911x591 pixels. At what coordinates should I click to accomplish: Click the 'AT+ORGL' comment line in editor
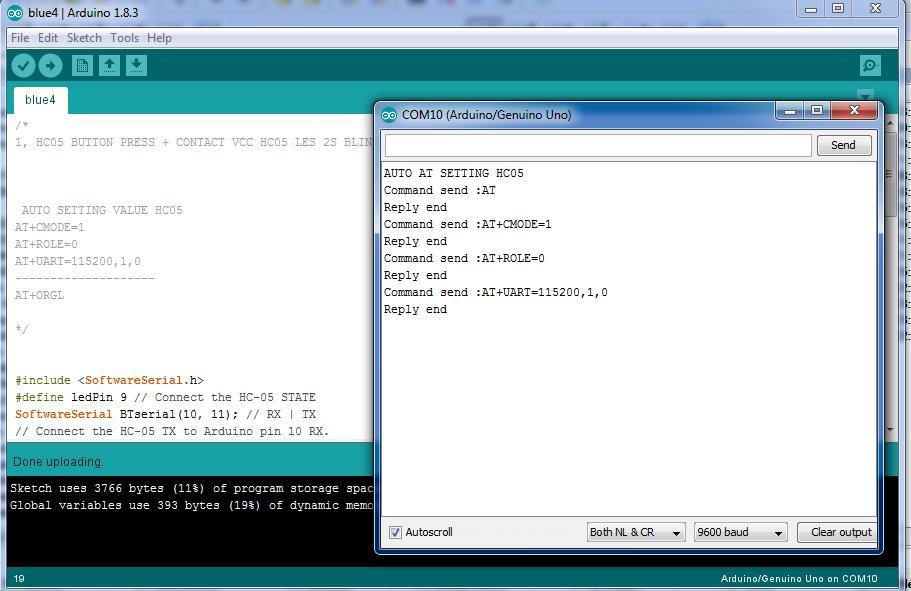tap(40, 295)
